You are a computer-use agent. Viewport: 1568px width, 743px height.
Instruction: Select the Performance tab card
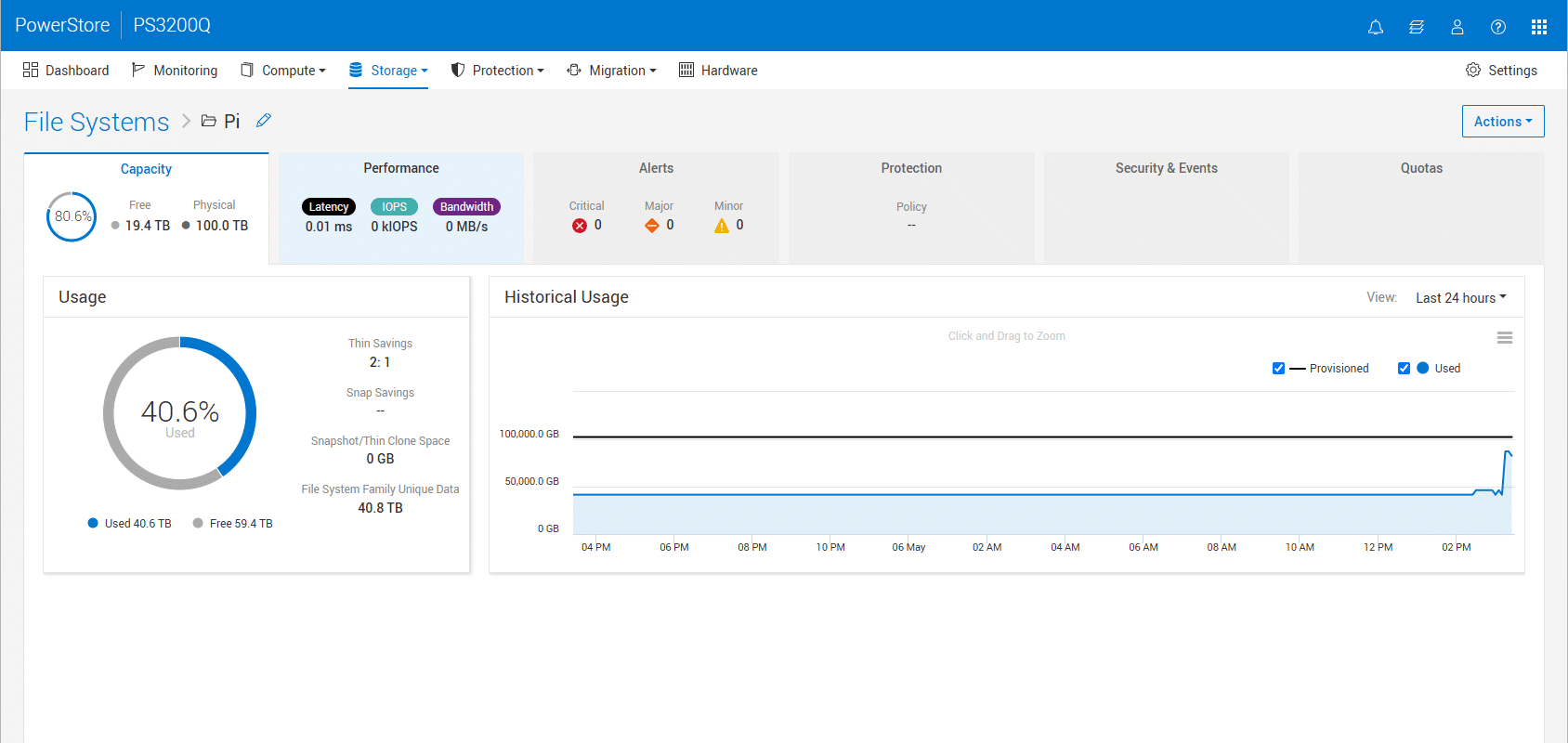click(x=401, y=209)
